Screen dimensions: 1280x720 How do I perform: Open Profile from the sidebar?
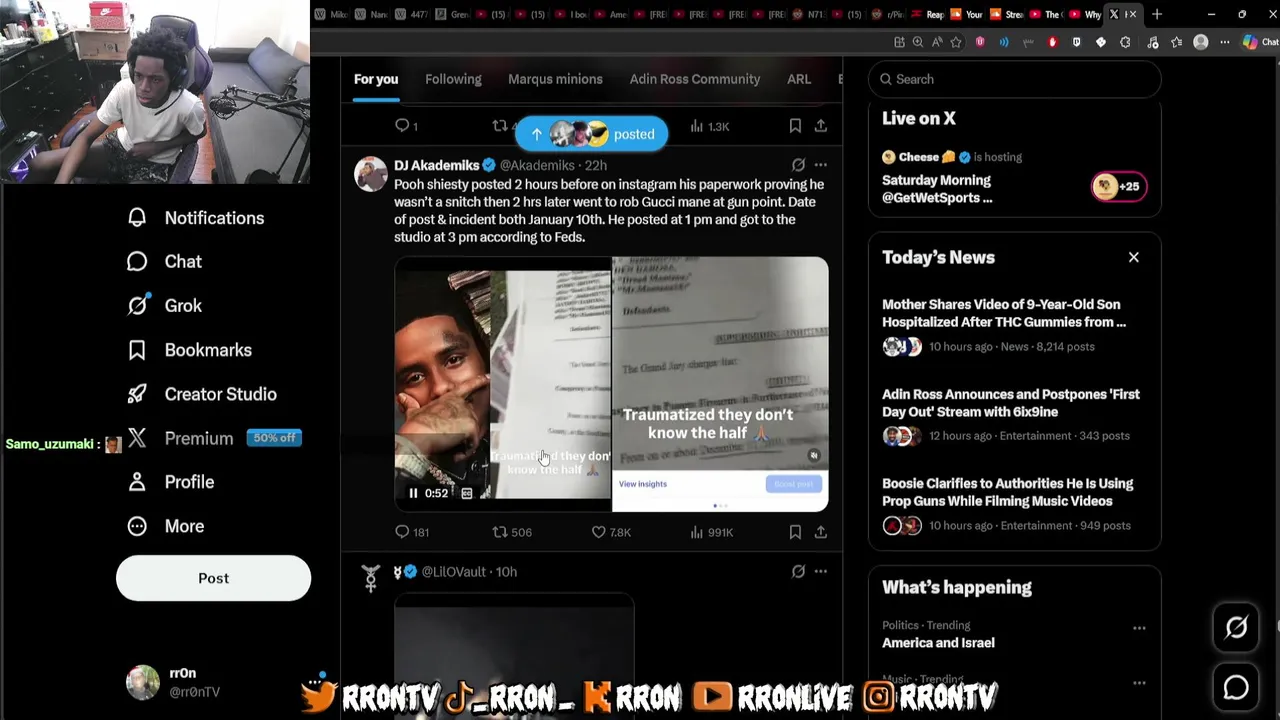(171, 482)
